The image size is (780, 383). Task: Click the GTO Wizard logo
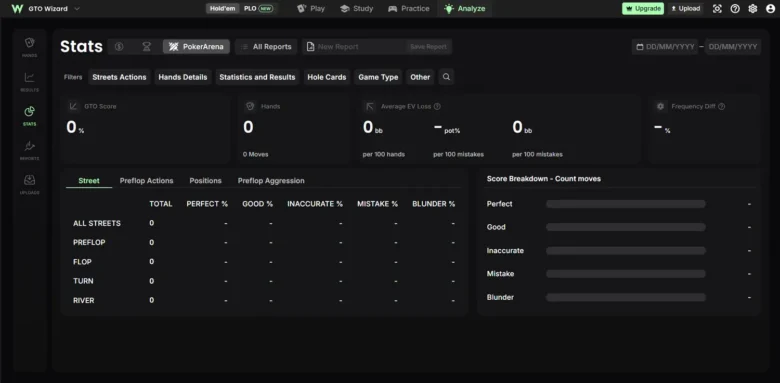pyautogui.click(x=17, y=8)
